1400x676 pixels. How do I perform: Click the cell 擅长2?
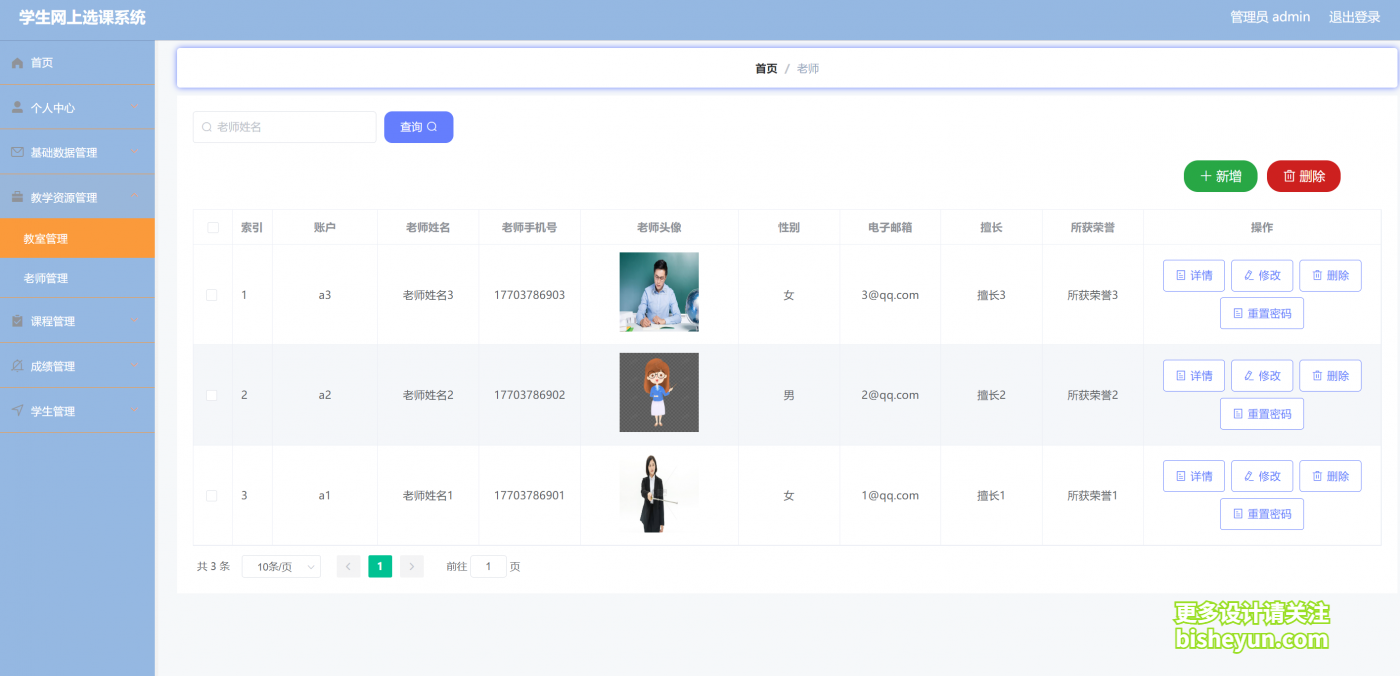click(991, 395)
